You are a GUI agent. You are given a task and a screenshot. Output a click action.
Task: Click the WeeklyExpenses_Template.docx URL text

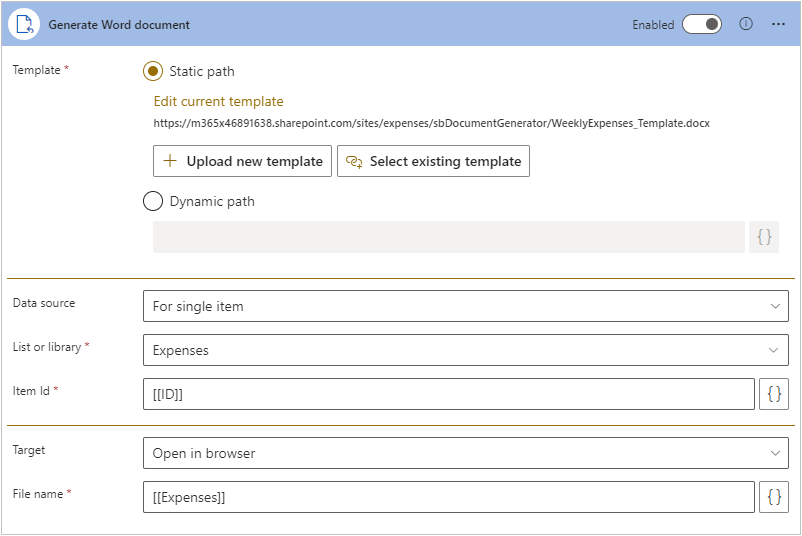(x=431, y=123)
